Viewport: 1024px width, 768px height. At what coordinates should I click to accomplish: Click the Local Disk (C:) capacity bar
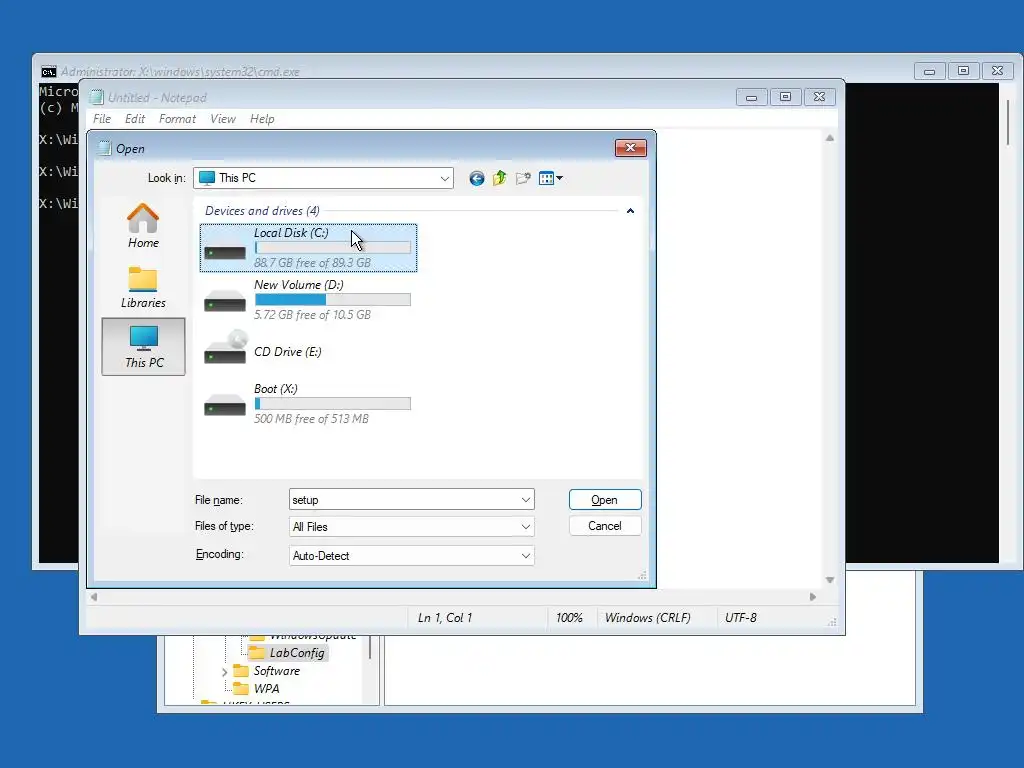332,248
